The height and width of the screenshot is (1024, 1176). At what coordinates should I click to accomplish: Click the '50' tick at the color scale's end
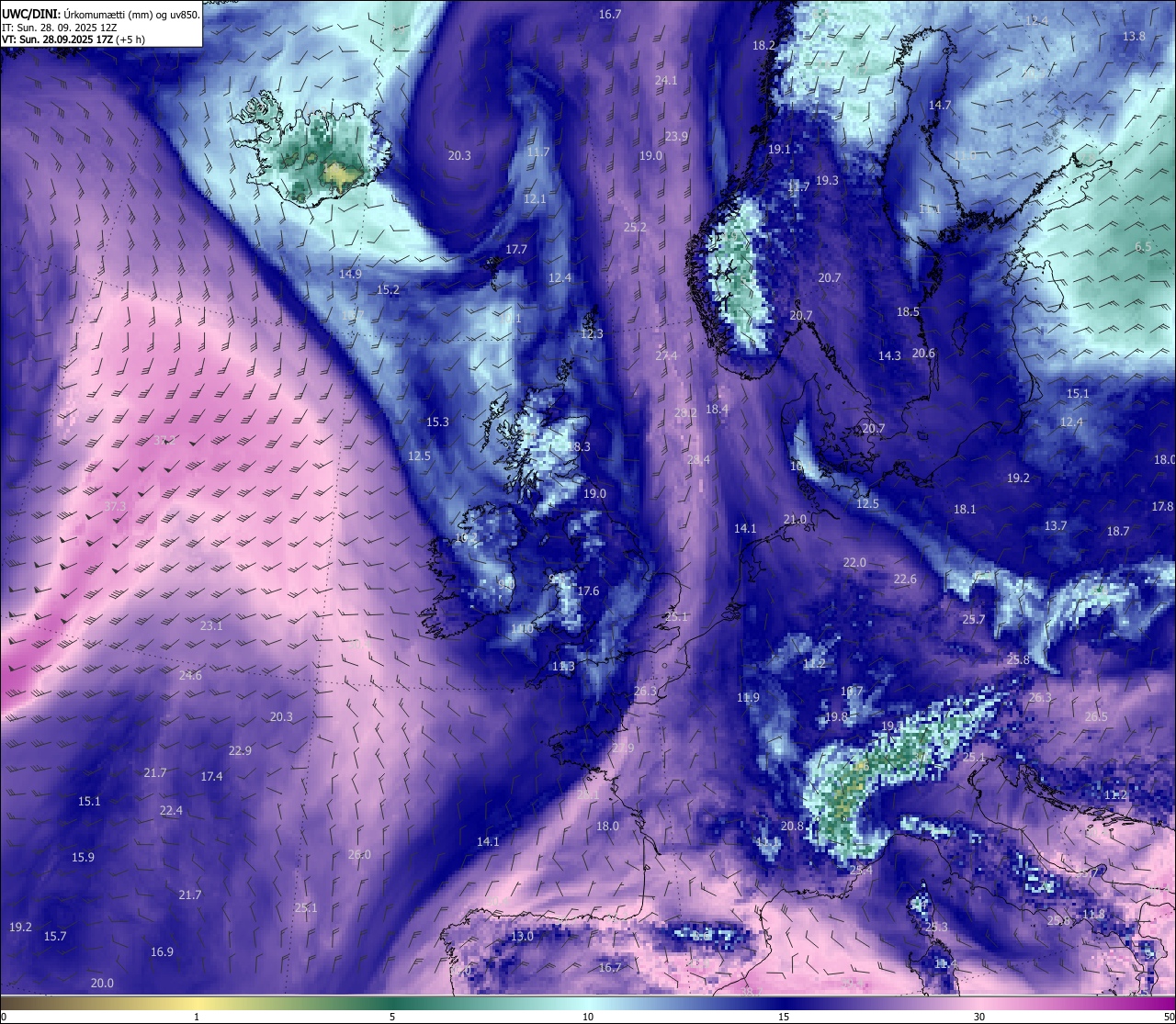pyautogui.click(x=1169, y=1017)
